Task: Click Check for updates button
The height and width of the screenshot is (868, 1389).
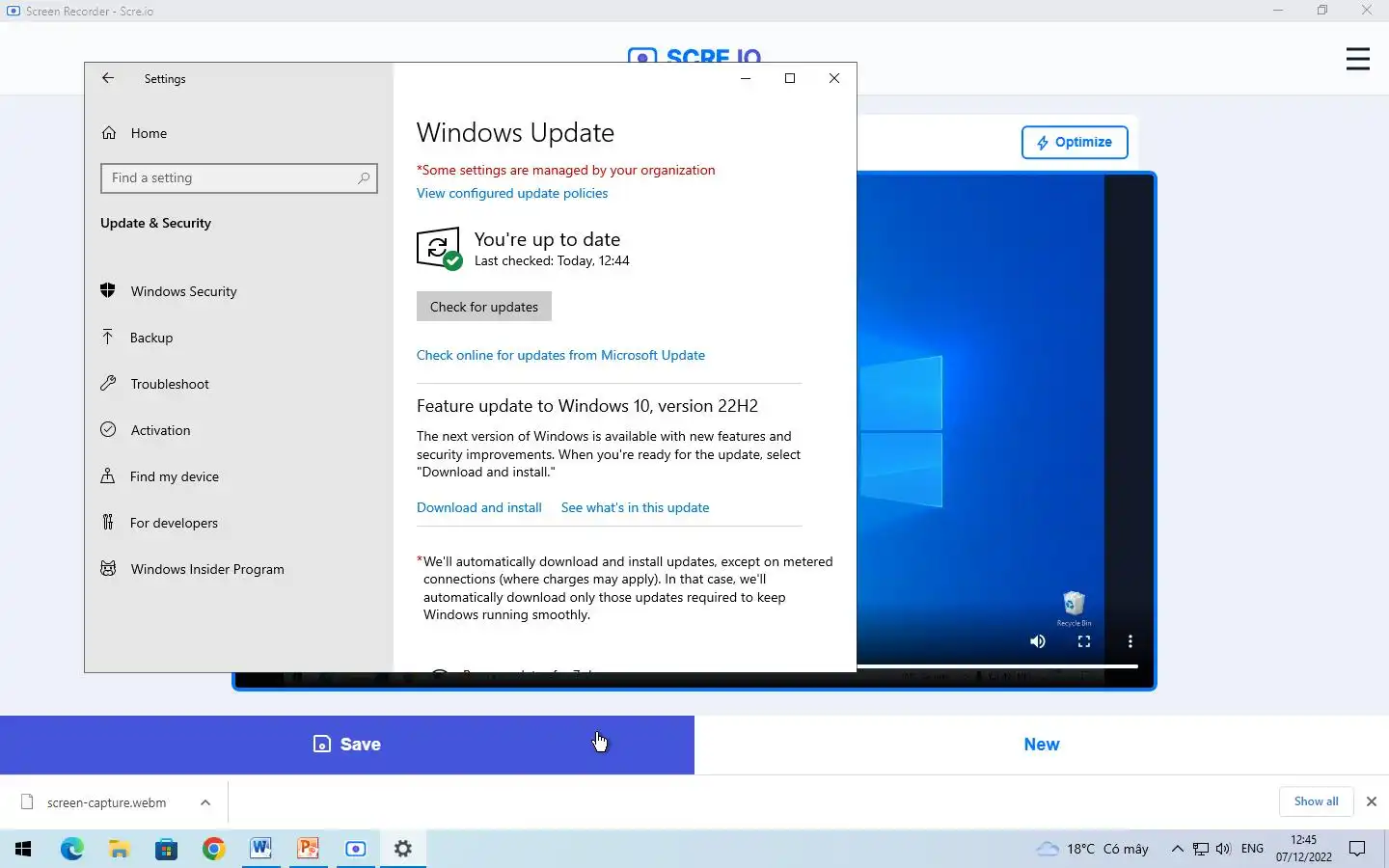Action: (x=484, y=307)
